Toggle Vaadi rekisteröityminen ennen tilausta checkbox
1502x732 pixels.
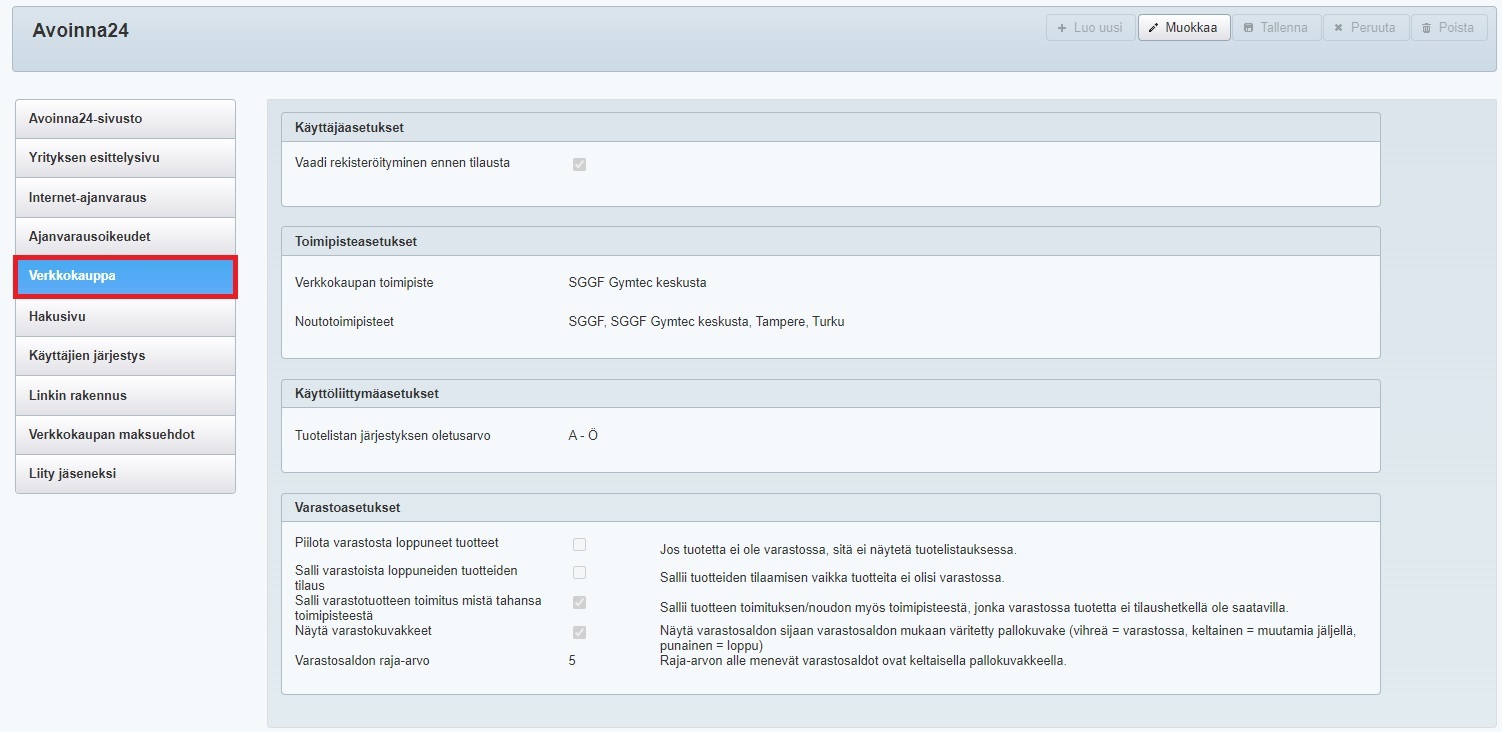(x=579, y=164)
